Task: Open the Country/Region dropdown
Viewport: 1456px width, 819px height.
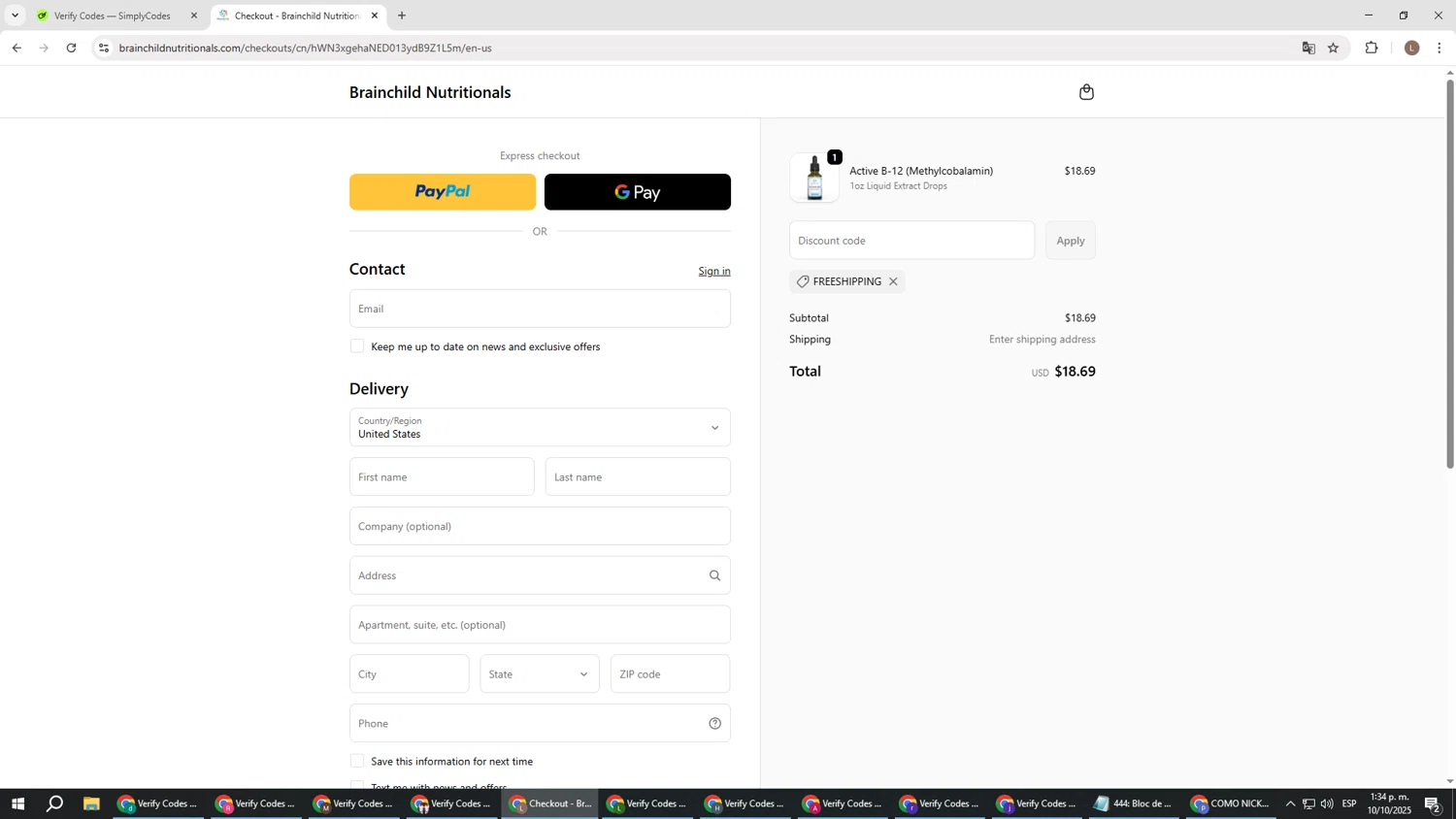Action: [540, 427]
